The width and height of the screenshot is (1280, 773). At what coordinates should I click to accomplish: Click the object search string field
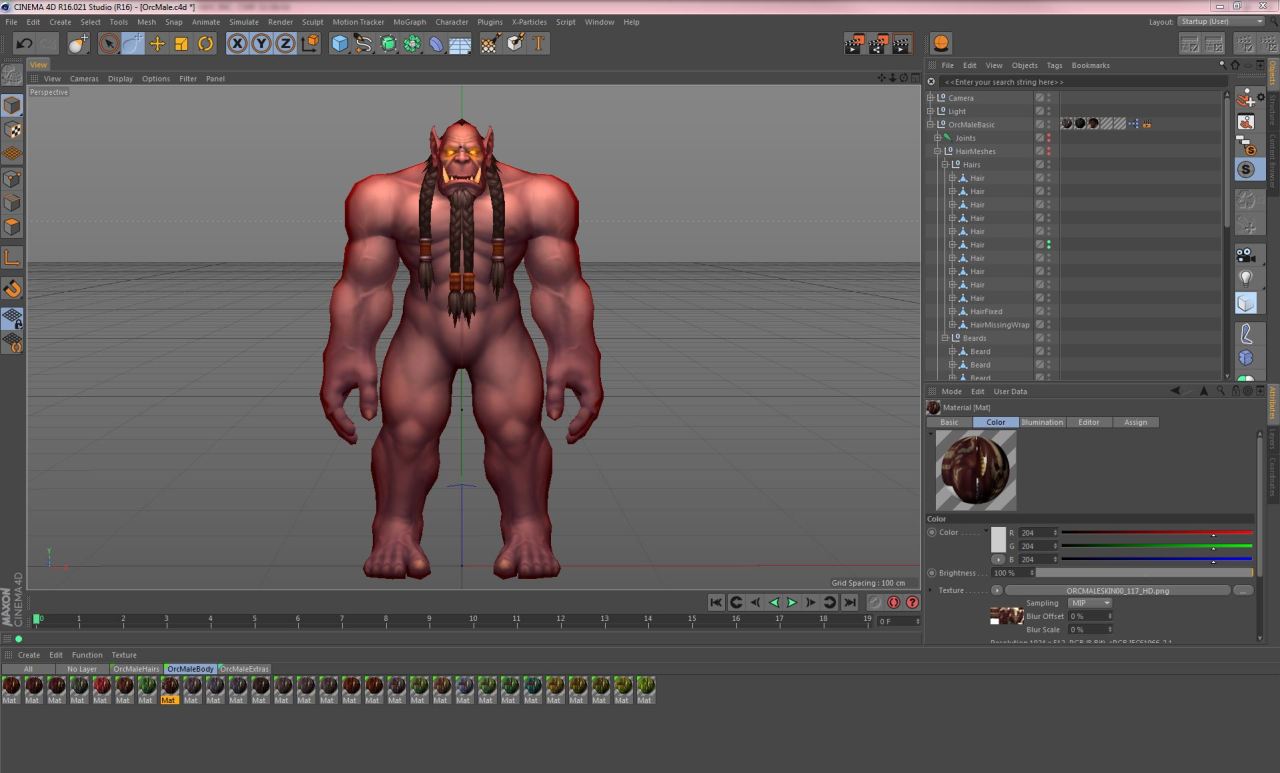(1078, 82)
